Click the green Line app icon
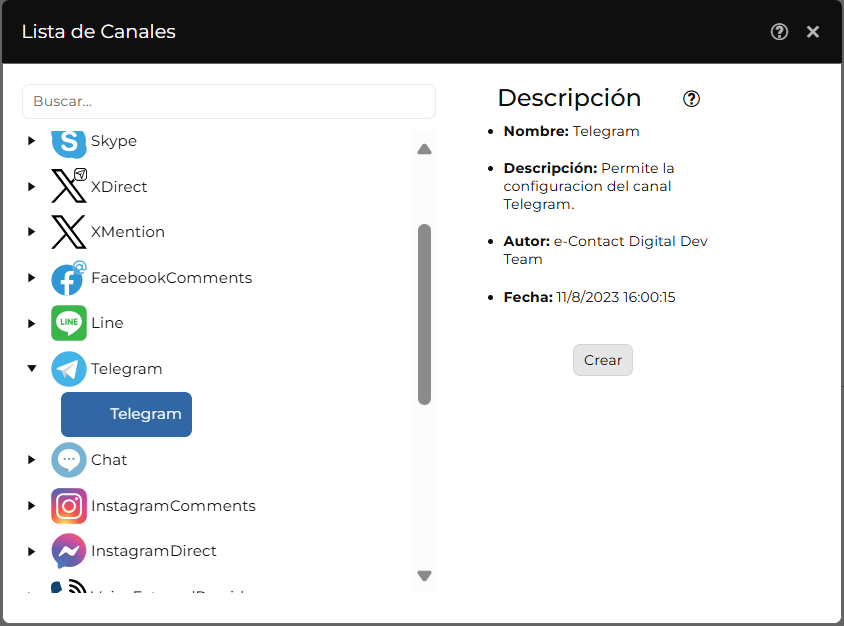This screenshot has width=844, height=626. (x=69, y=323)
